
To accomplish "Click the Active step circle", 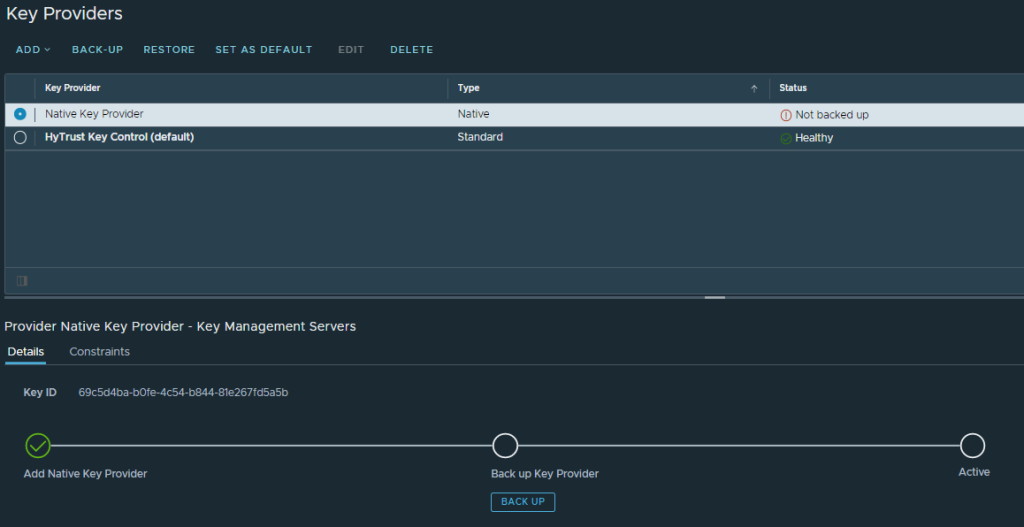I will pyautogui.click(x=972, y=445).
